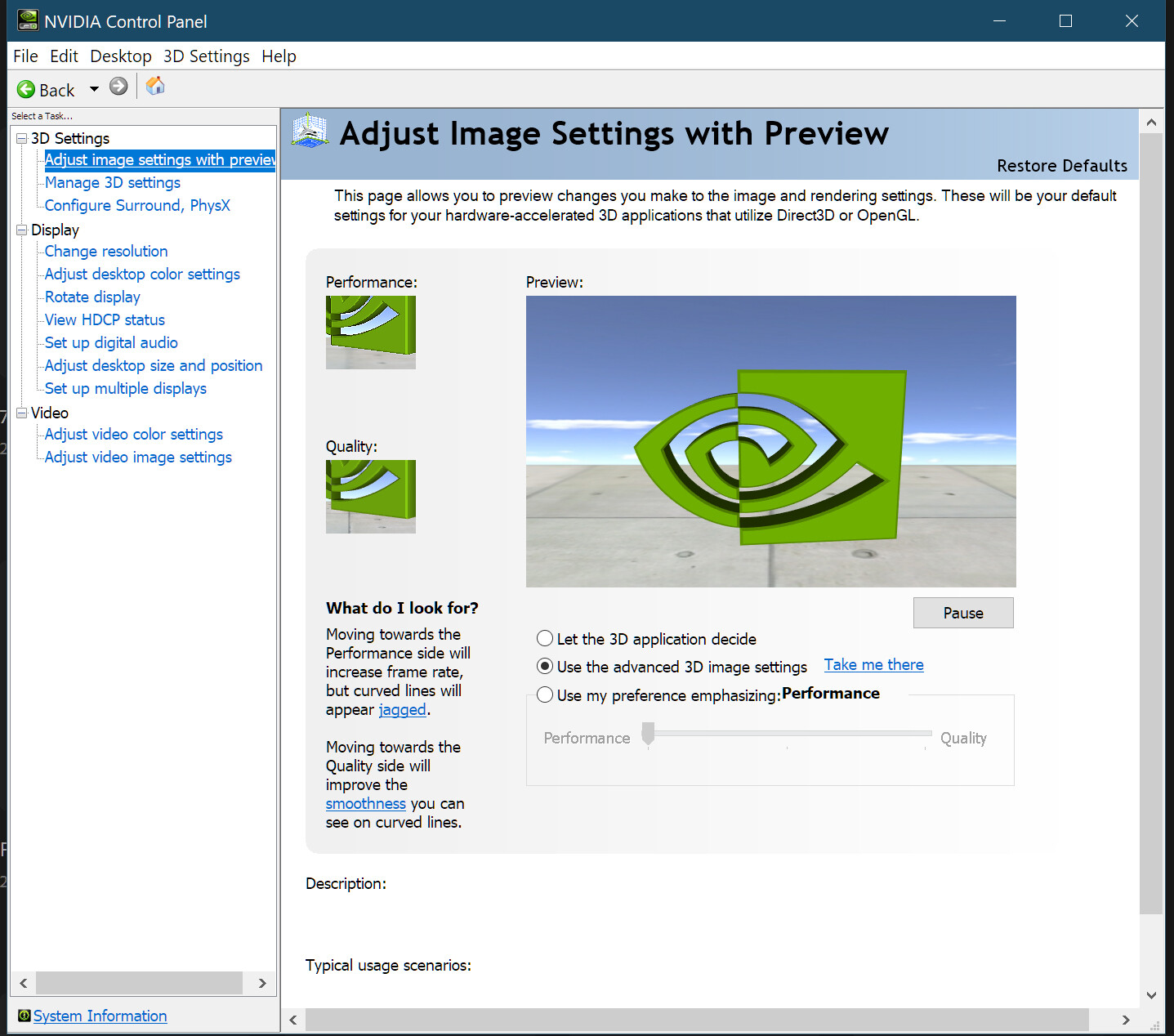This screenshot has width=1174, height=1036.
Task: Click the Quality sample thumbnail
Action: (371, 497)
